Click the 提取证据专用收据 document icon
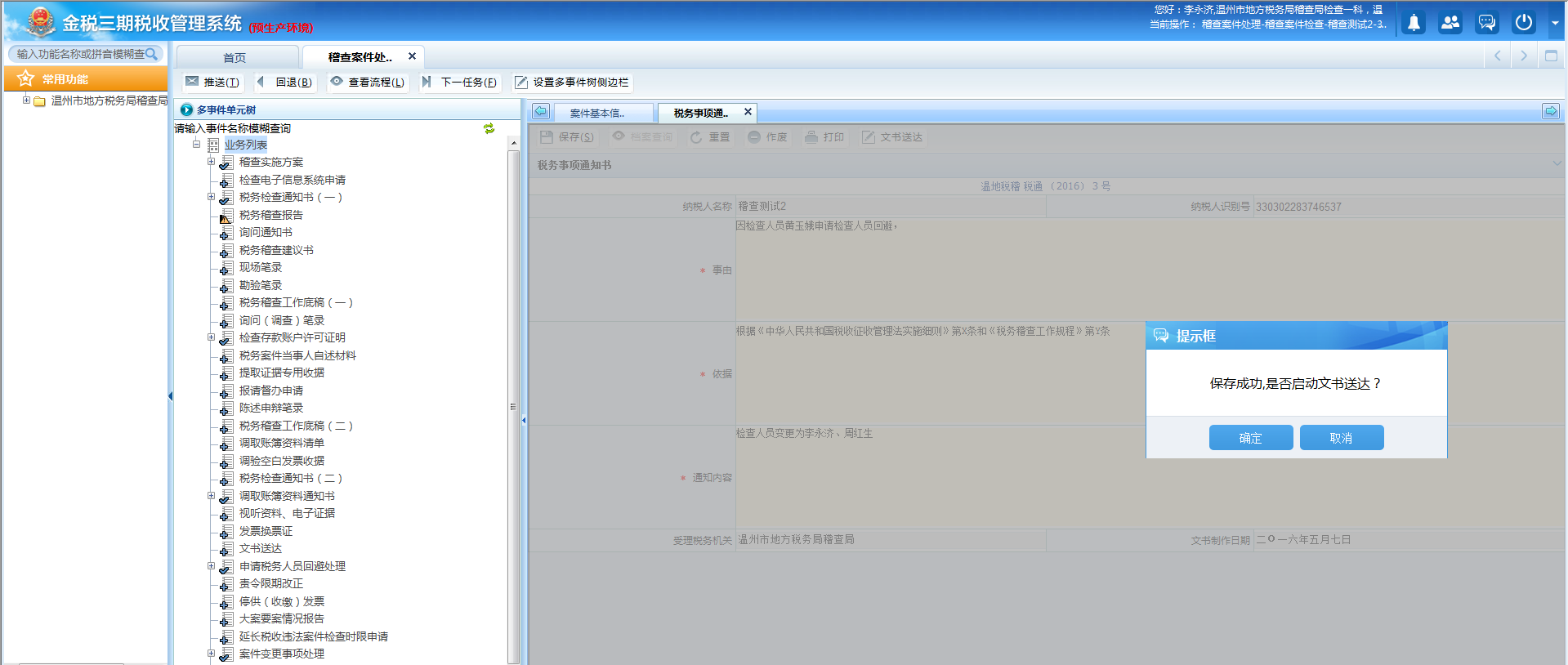This screenshot has height=665, width=1568. point(226,373)
